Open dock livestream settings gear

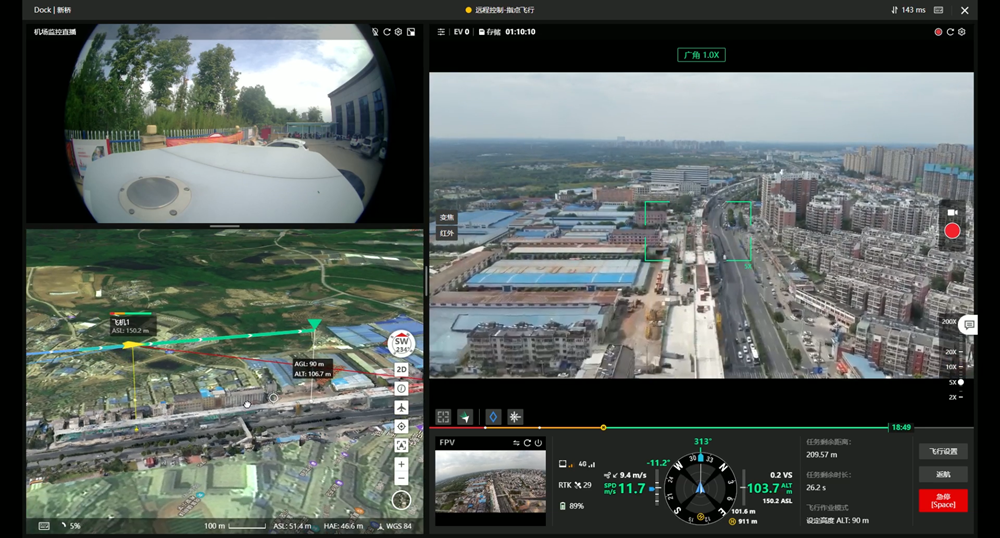[398, 32]
